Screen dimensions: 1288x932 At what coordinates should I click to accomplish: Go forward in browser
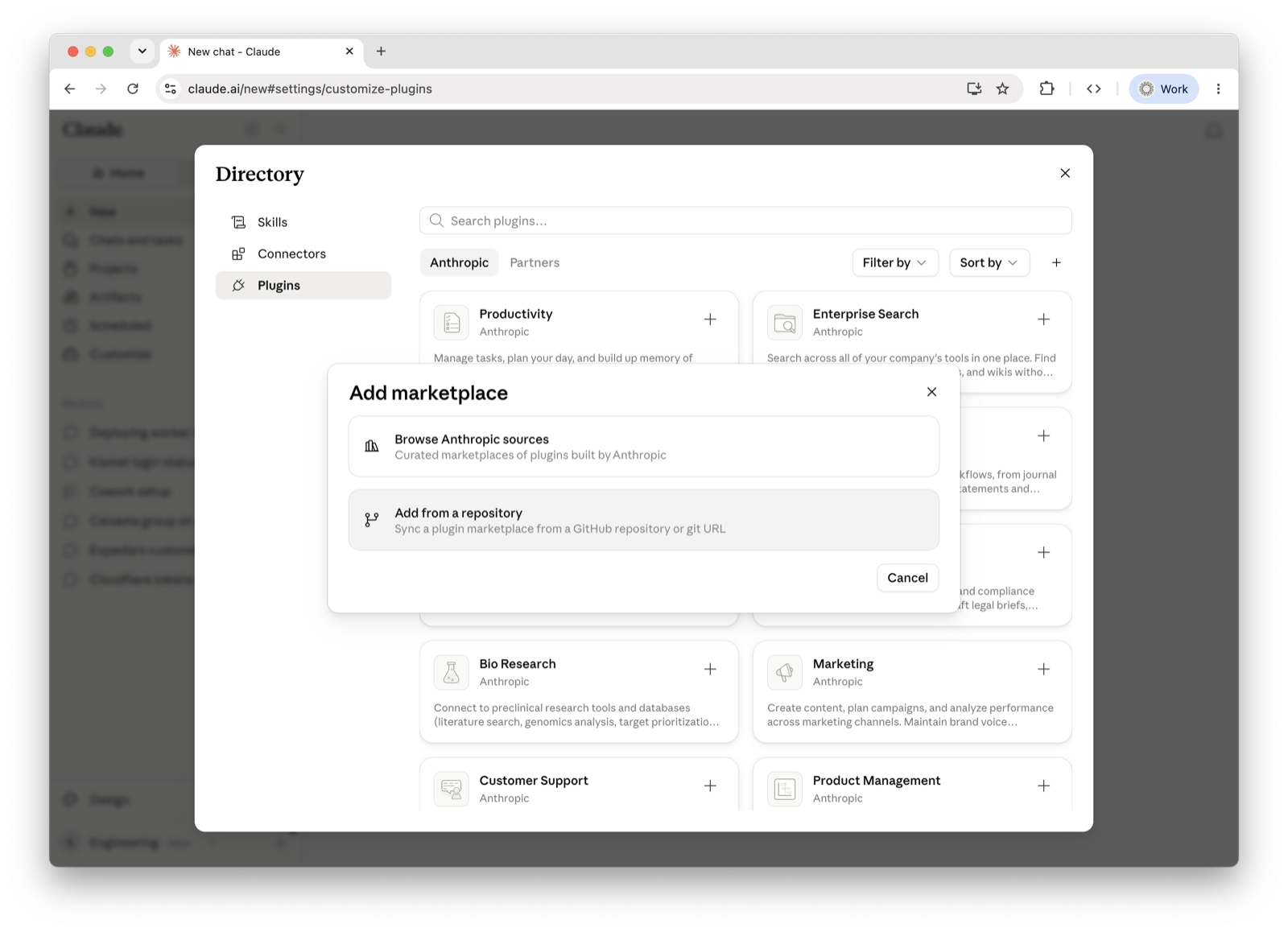click(101, 89)
